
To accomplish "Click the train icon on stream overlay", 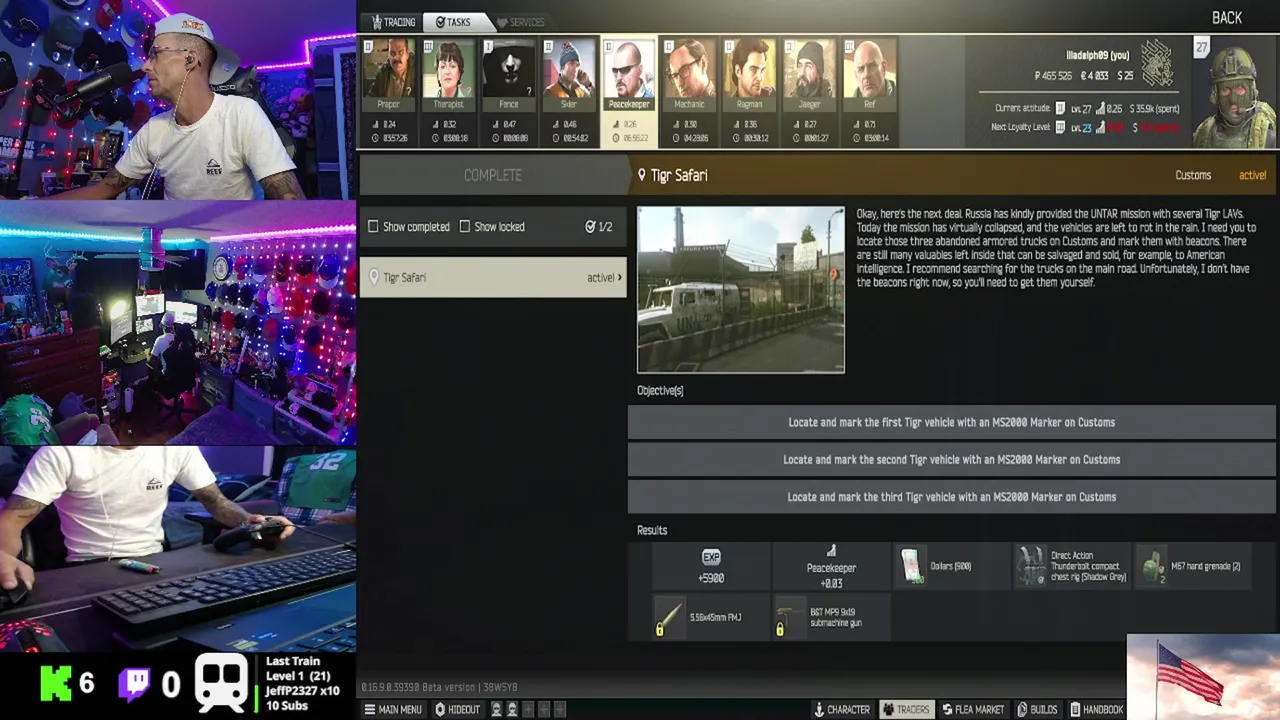I will pos(221,681).
